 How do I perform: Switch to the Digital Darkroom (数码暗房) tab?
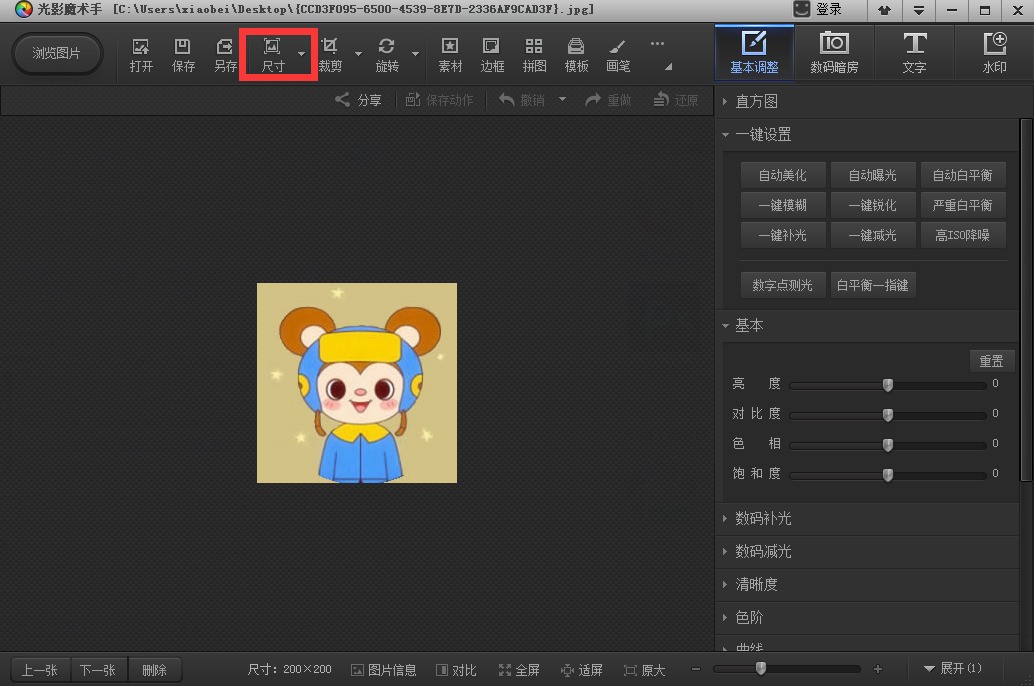tap(834, 54)
